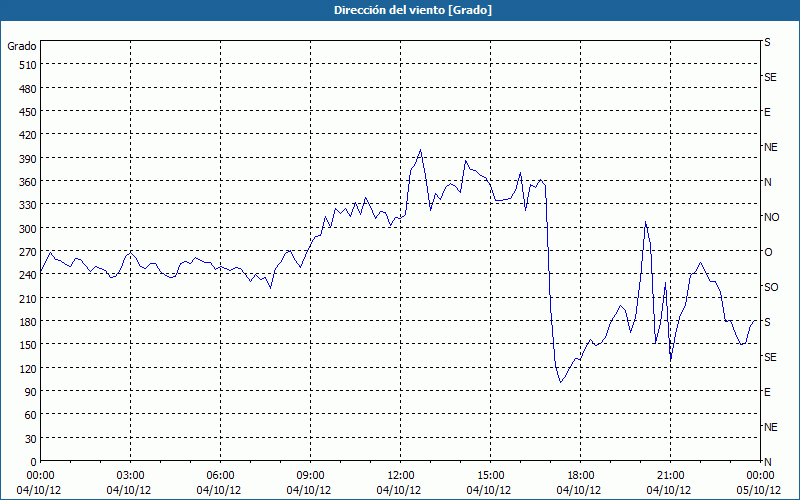This screenshot has width=800, height=500.
Task: Click the 09:00 time axis label
Action: tap(310, 476)
